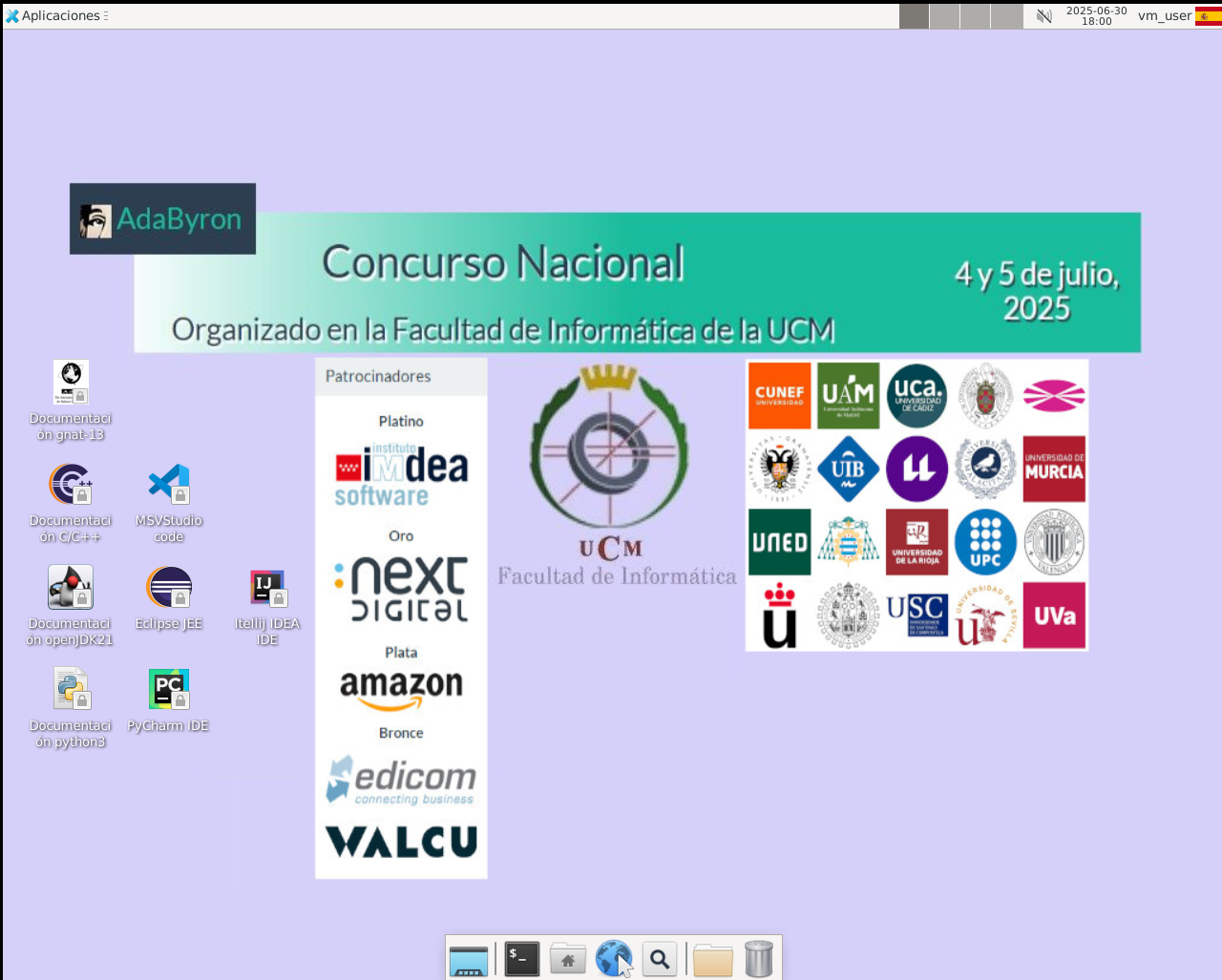Open the trash can in dock
The width and height of the screenshot is (1222, 980).
[x=759, y=959]
